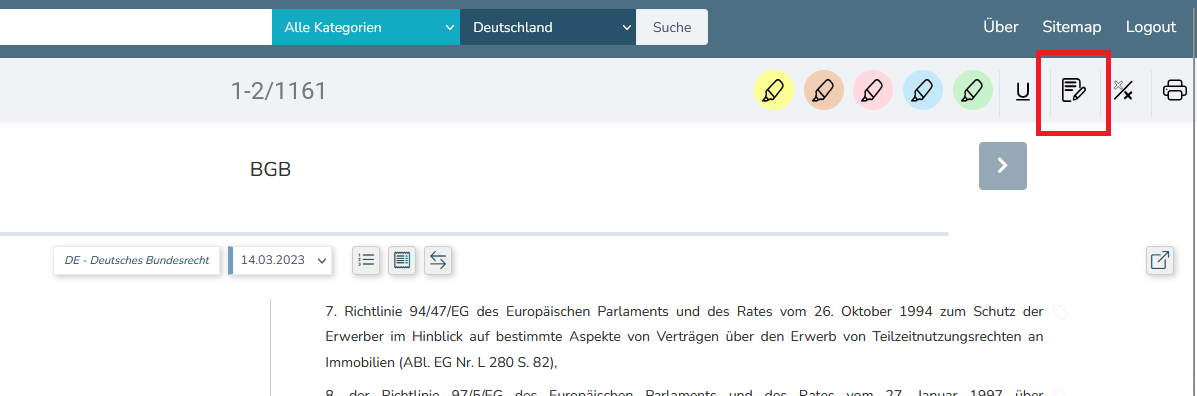Click the text '(ABl. EG Nr. L 280 S. 82)'
This screenshot has height=396, width=1197.
tap(477, 362)
